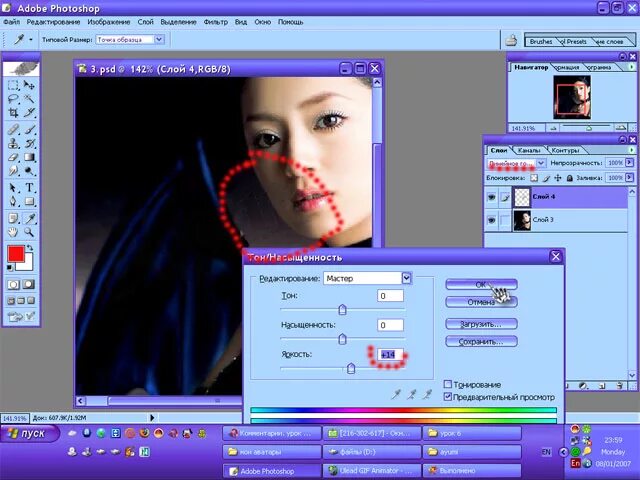
Task: Select the Gradient tool
Action: 29,157
